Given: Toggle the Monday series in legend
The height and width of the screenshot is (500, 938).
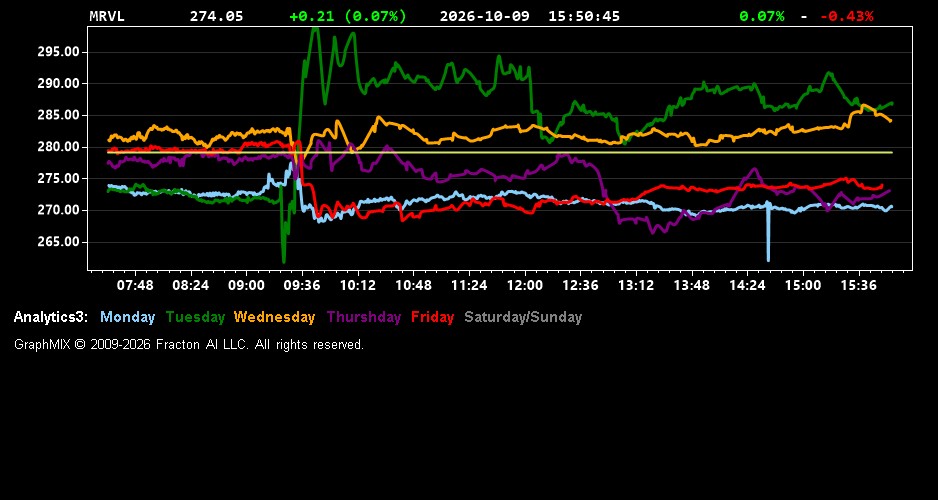Looking at the screenshot, I should pos(127,317).
